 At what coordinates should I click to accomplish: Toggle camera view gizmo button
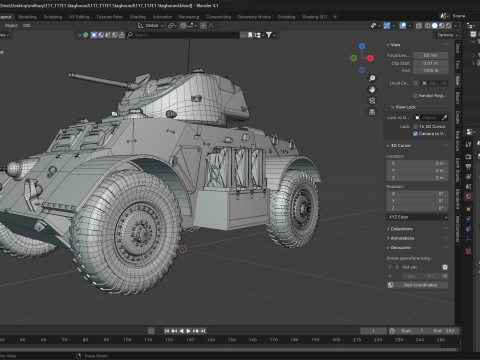coord(372,101)
